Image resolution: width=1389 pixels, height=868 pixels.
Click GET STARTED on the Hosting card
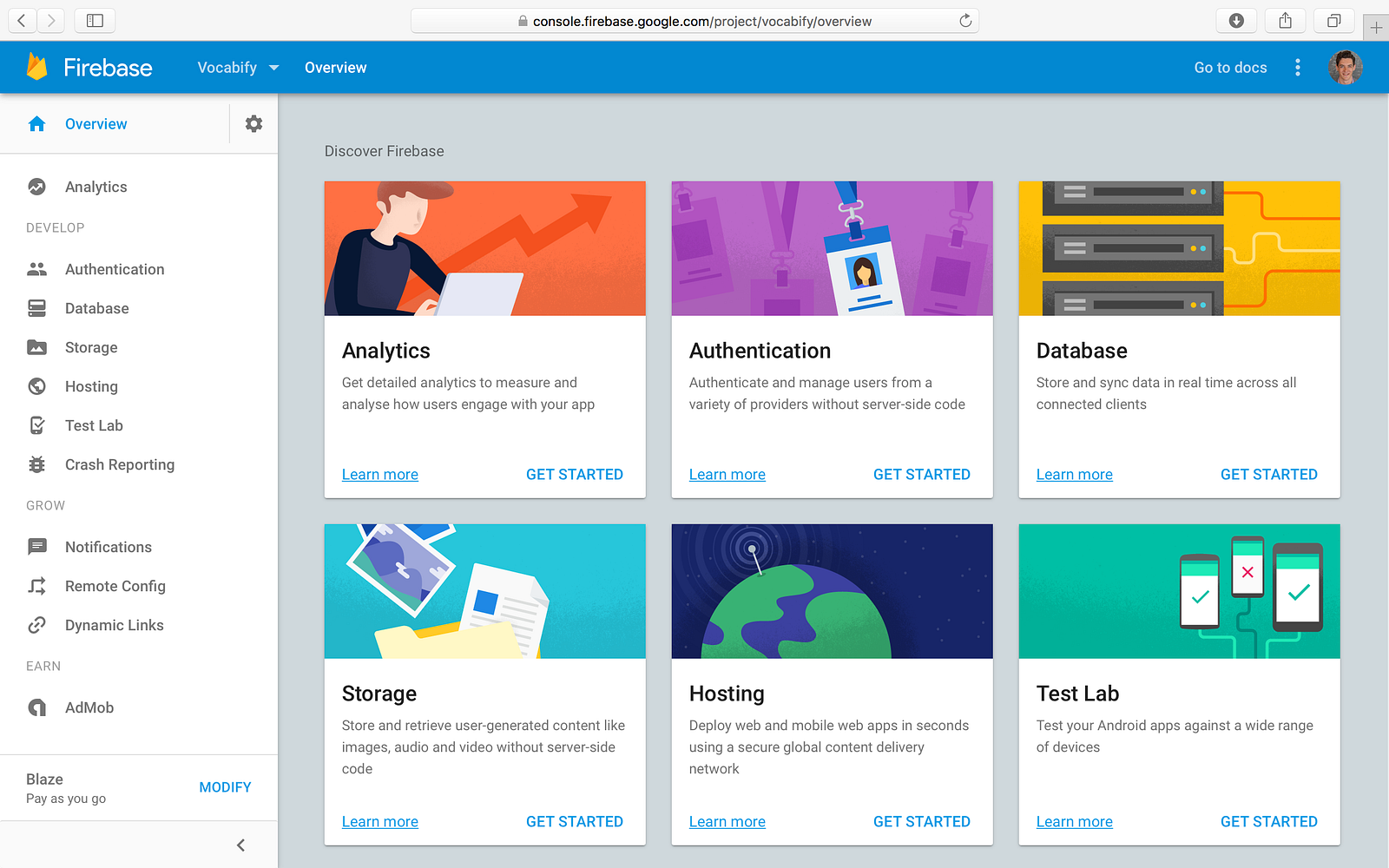pyautogui.click(x=922, y=822)
